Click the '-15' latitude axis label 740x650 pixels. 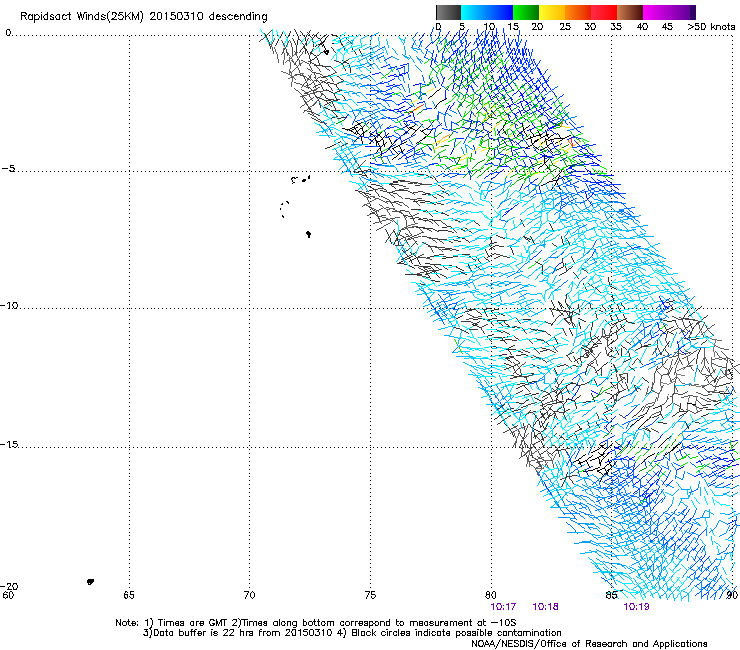(x=9, y=445)
